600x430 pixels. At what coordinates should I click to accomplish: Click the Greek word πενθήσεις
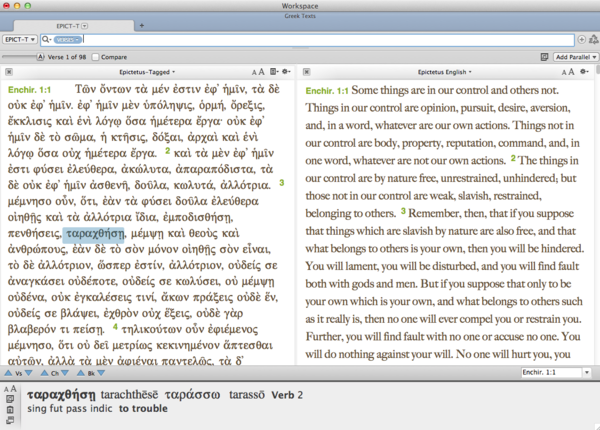pos(34,233)
